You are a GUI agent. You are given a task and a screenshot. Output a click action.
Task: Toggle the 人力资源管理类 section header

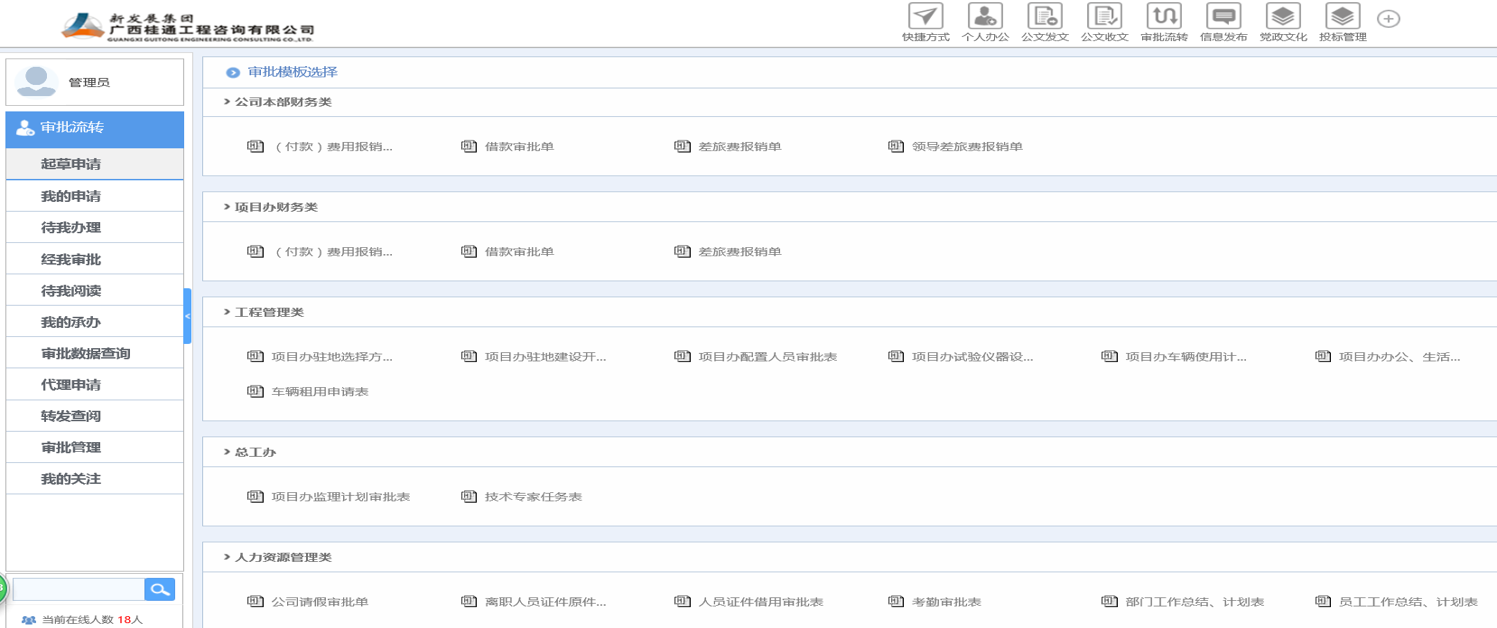[x=277, y=557]
